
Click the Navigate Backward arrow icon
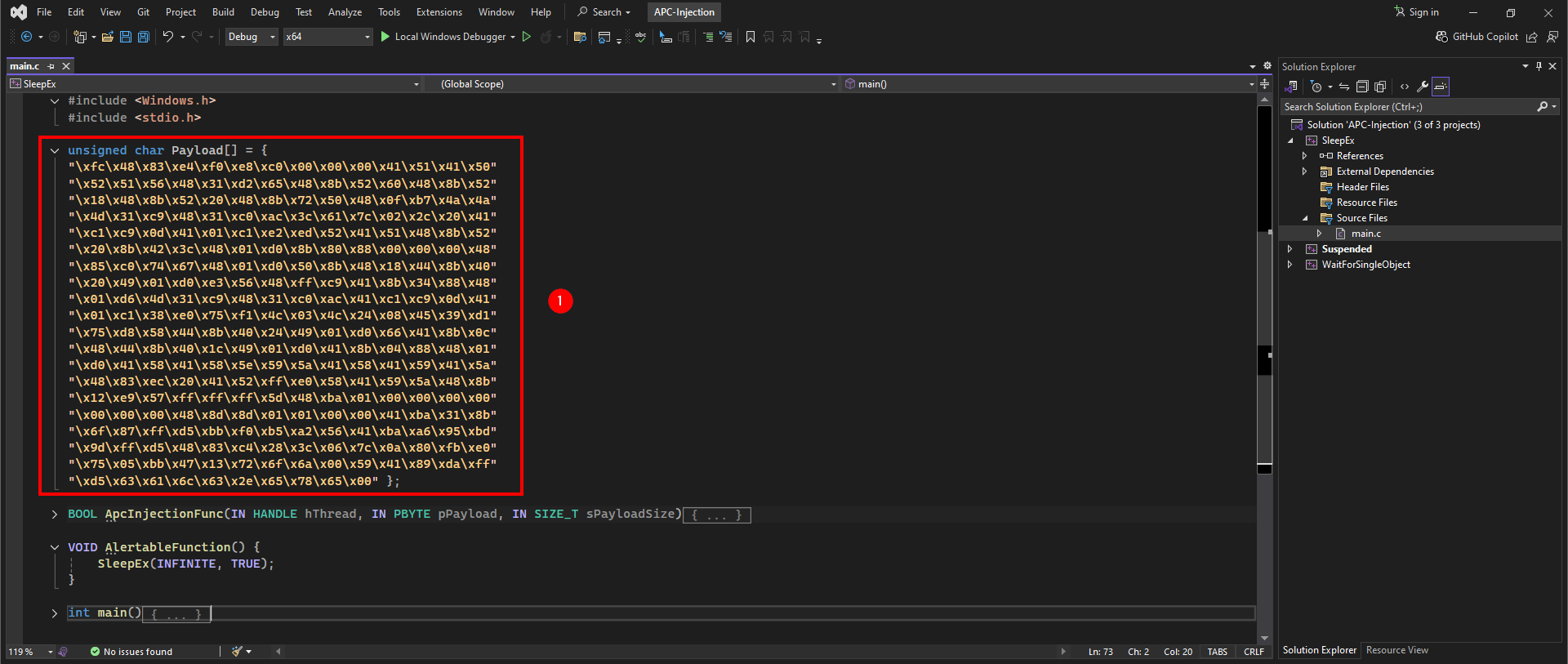click(x=26, y=37)
